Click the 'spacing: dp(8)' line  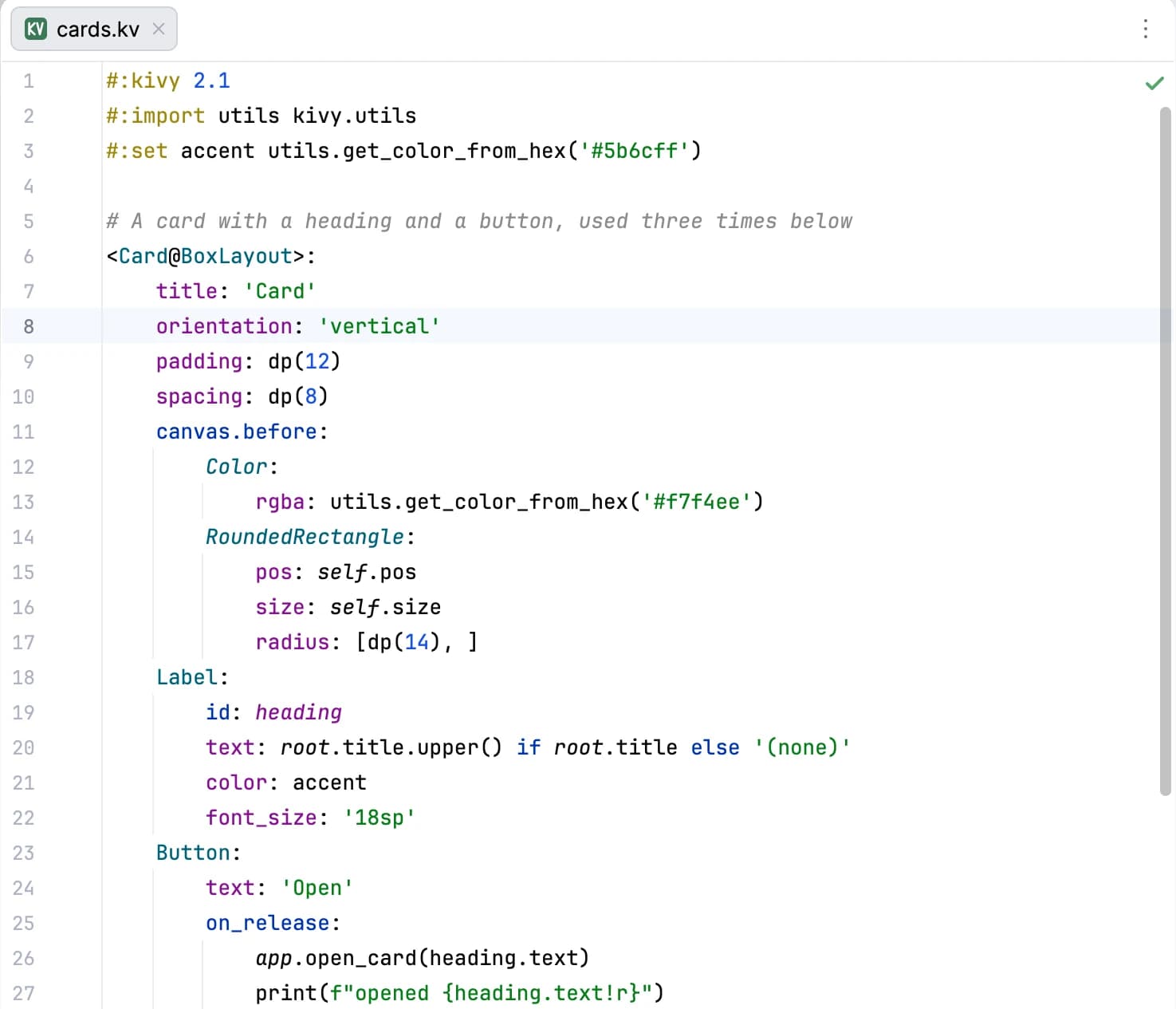coord(242,396)
